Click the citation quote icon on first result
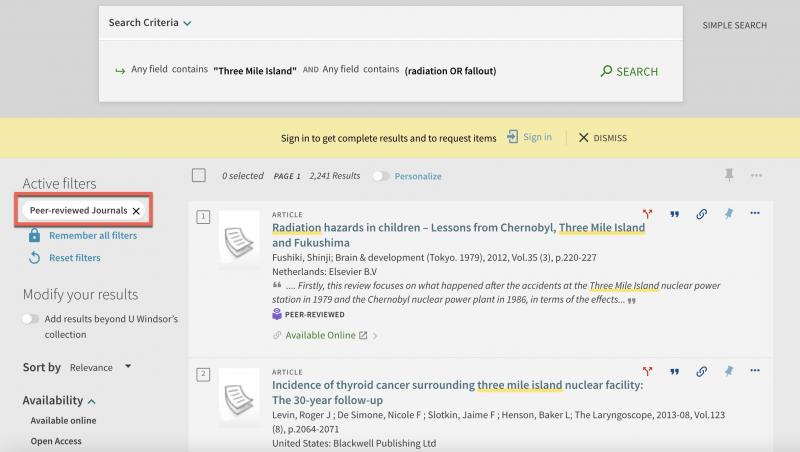This screenshot has height=452, width=800. pyautogui.click(x=674, y=214)
